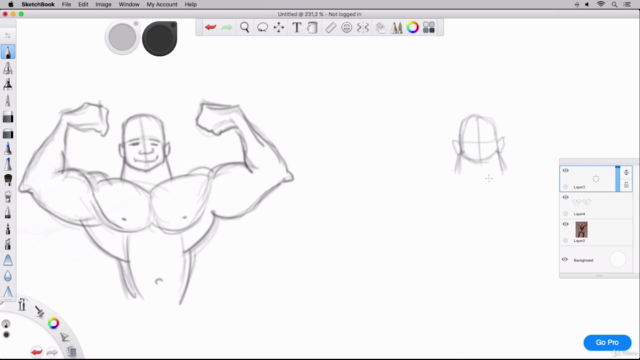Select the round bristle paintbrush in palette
This screenshot has width=640, height=360.
(8, 180)
